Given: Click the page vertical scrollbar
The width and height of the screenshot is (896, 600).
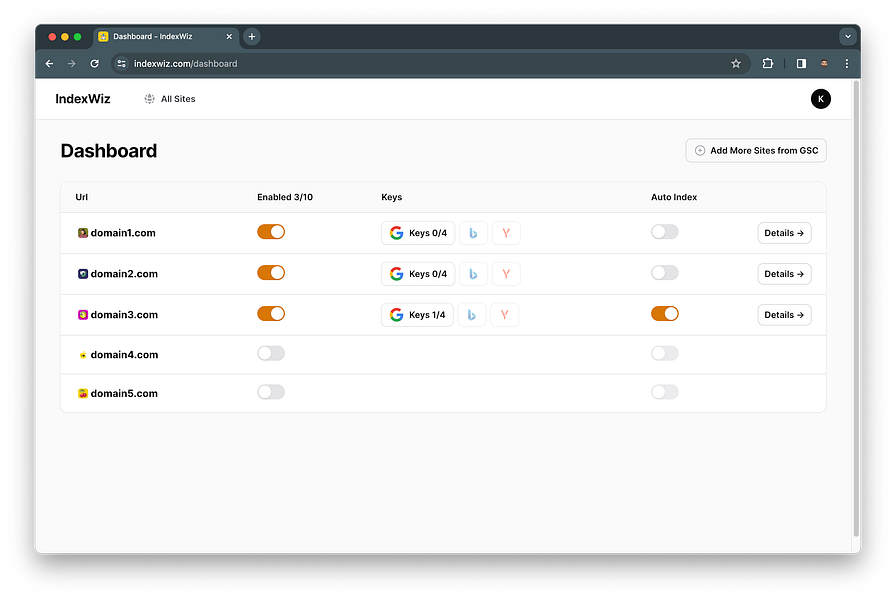Looking at the screenshot, I should [856, 309].
